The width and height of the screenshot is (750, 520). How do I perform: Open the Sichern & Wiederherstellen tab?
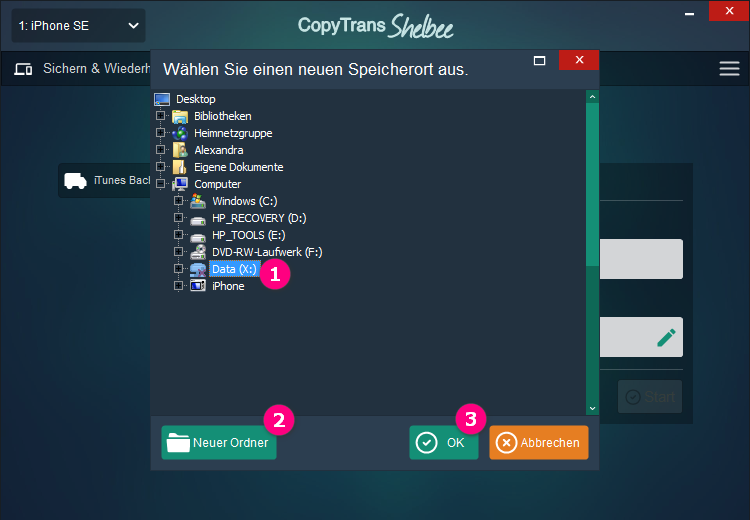(x=82, y=69)
